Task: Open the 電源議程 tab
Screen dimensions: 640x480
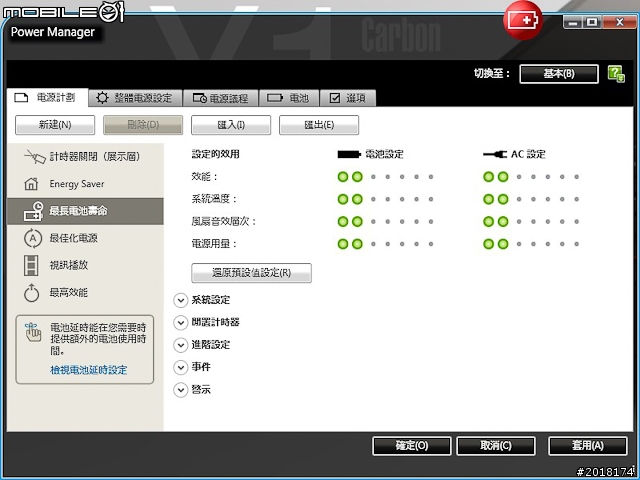Action: tap(221, 98)
